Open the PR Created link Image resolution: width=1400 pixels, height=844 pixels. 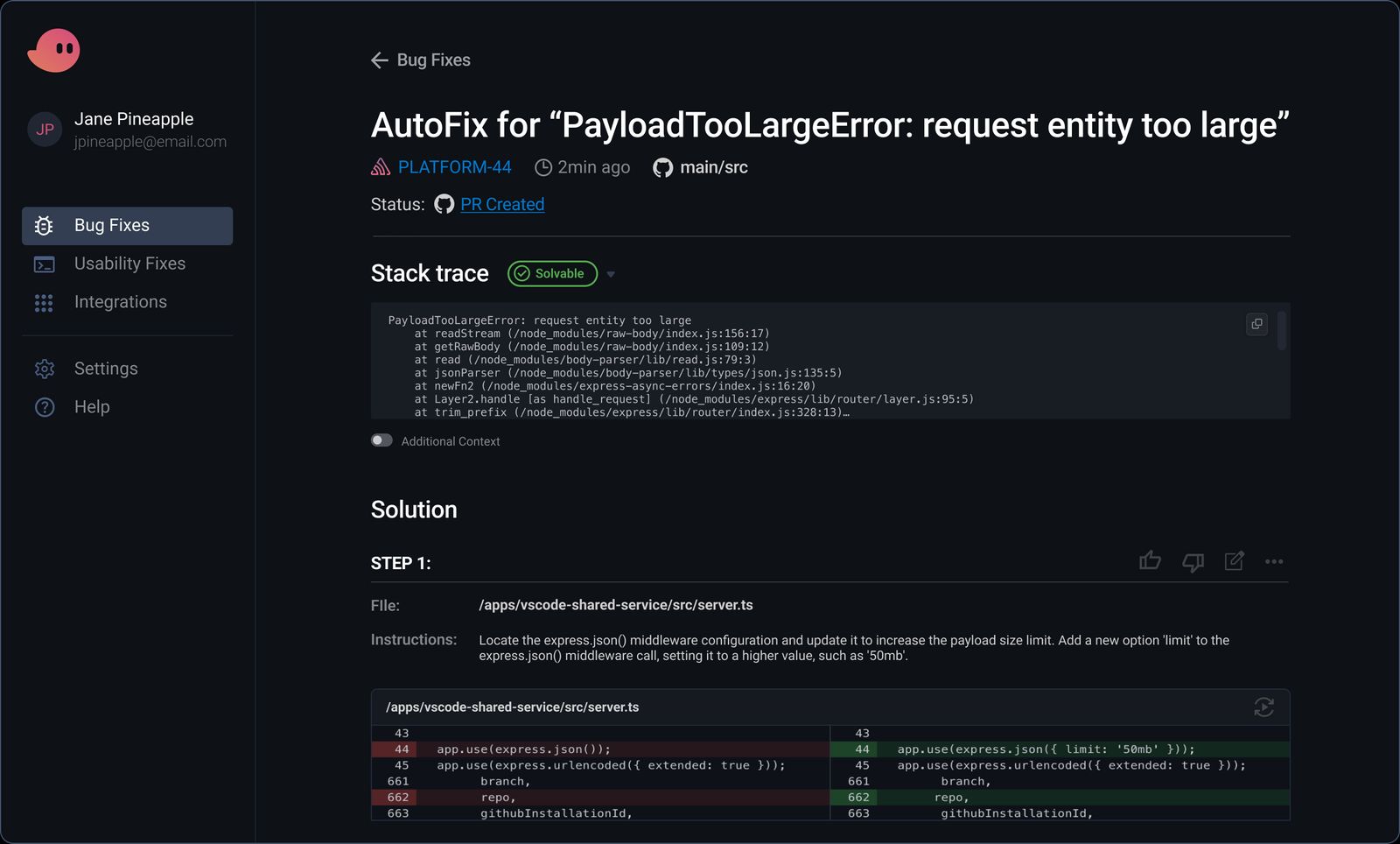pos(503,204)
